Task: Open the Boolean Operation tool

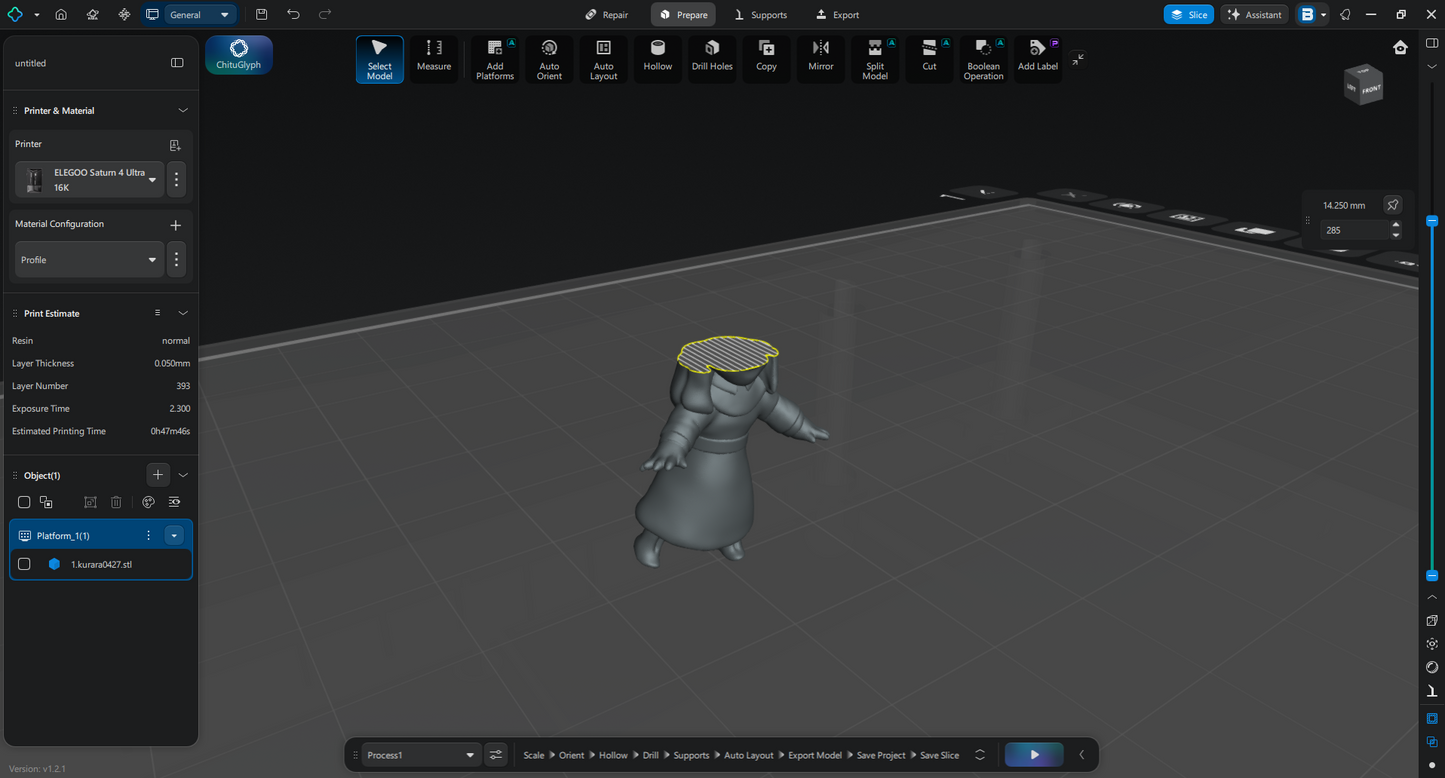Action: click(x=984, y=60)
